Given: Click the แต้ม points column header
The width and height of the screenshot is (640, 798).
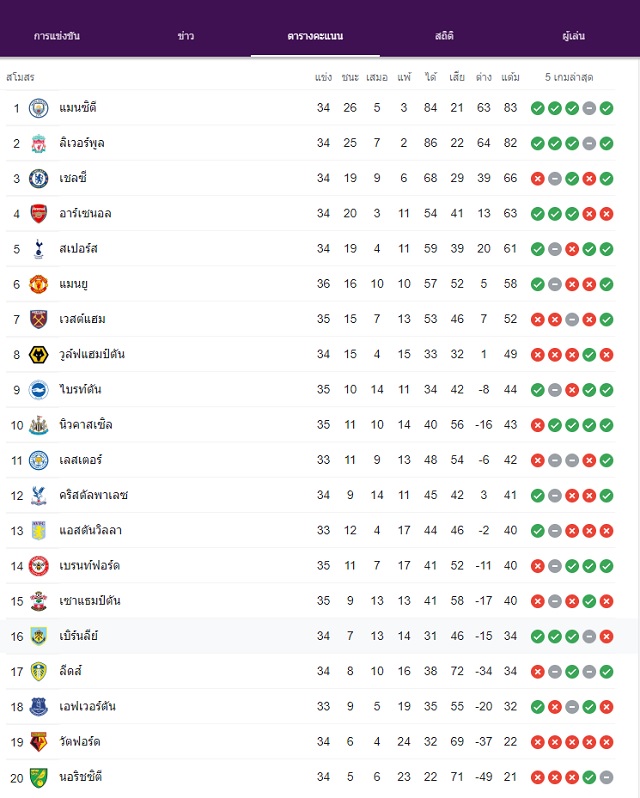Looking at the screenshot, I should coord(510,77).
